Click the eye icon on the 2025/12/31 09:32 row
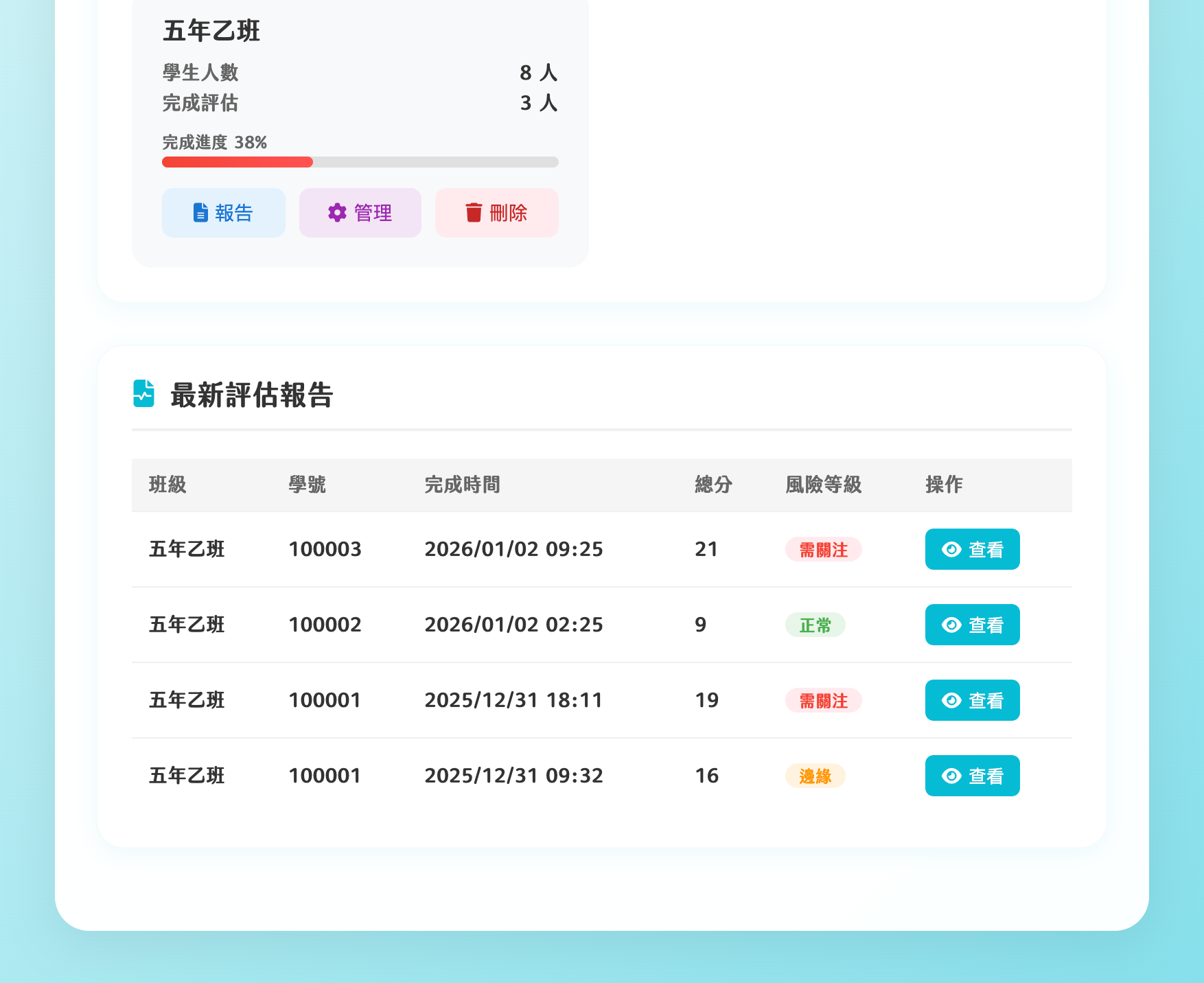 tap(951, 776)
